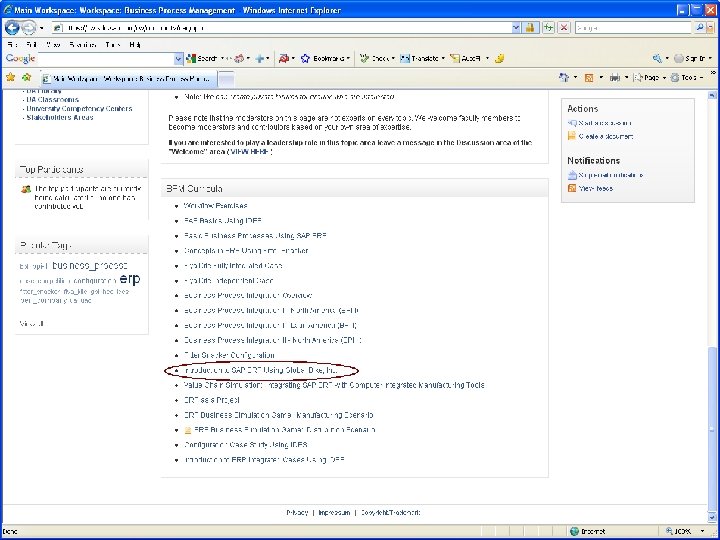
Task: Click the Google toolbar logo
Action: click(20, 59)
